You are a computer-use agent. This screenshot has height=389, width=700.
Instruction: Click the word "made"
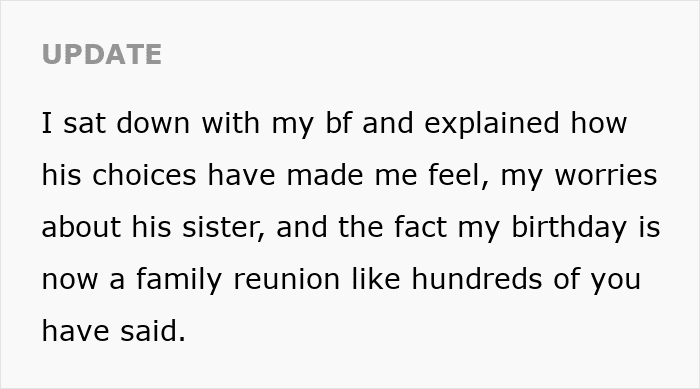[325, 175]
